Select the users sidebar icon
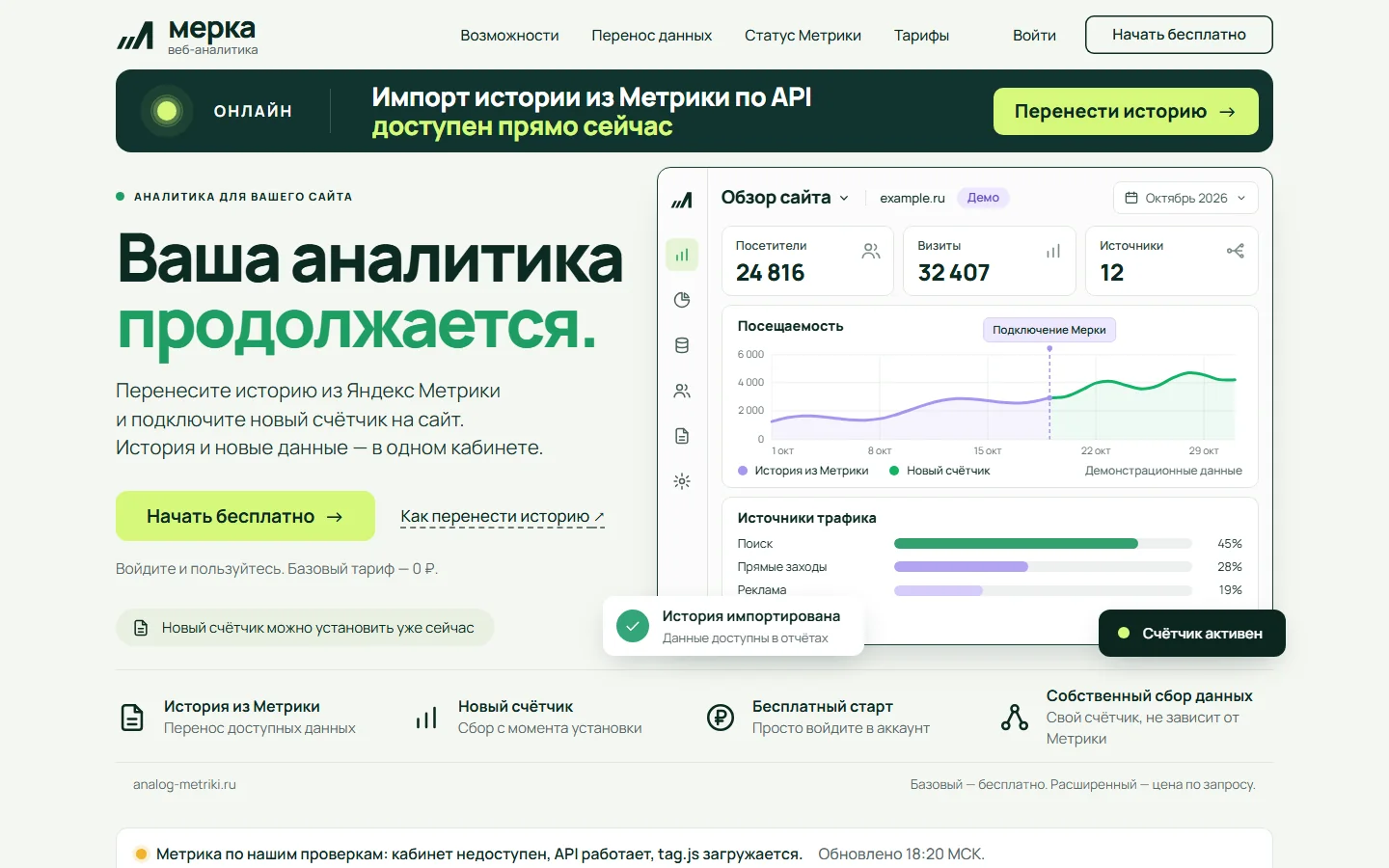Image resolution: width=1389 pixels, height=868 pixels. click(x=682, y=391)
